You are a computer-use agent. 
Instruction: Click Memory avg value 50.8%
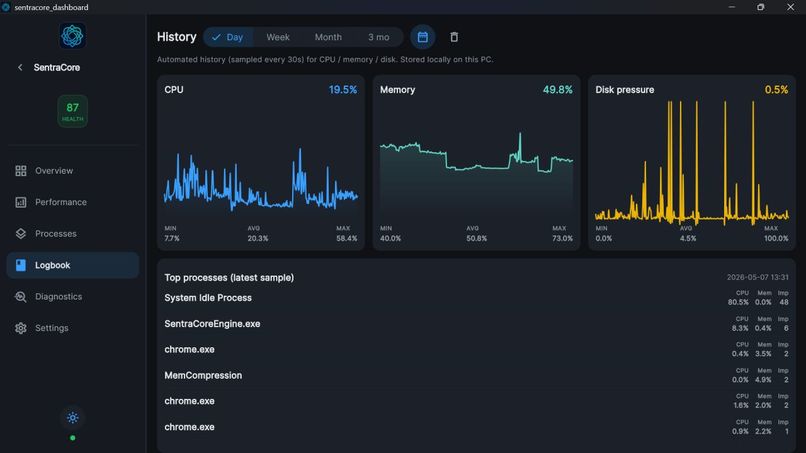(477, 239)
